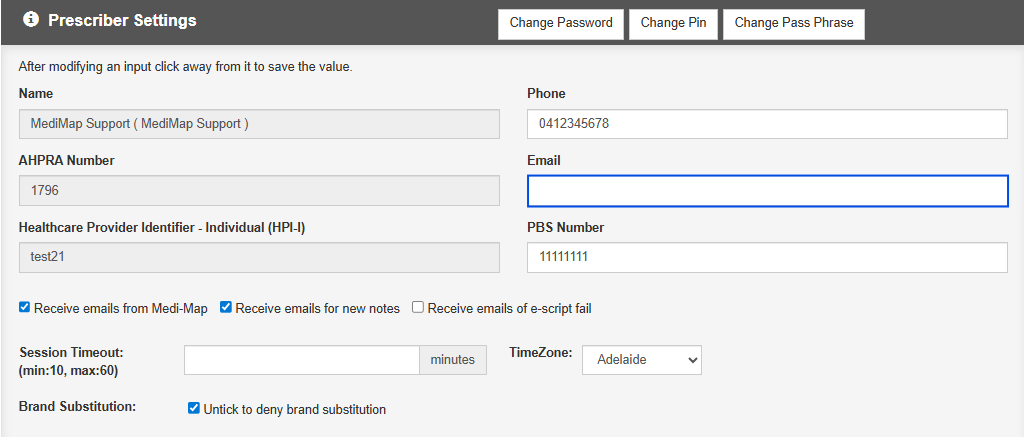The image size is (1024, 437).
Task: Open the Change Pin dialog
Action: coord(674,24)
